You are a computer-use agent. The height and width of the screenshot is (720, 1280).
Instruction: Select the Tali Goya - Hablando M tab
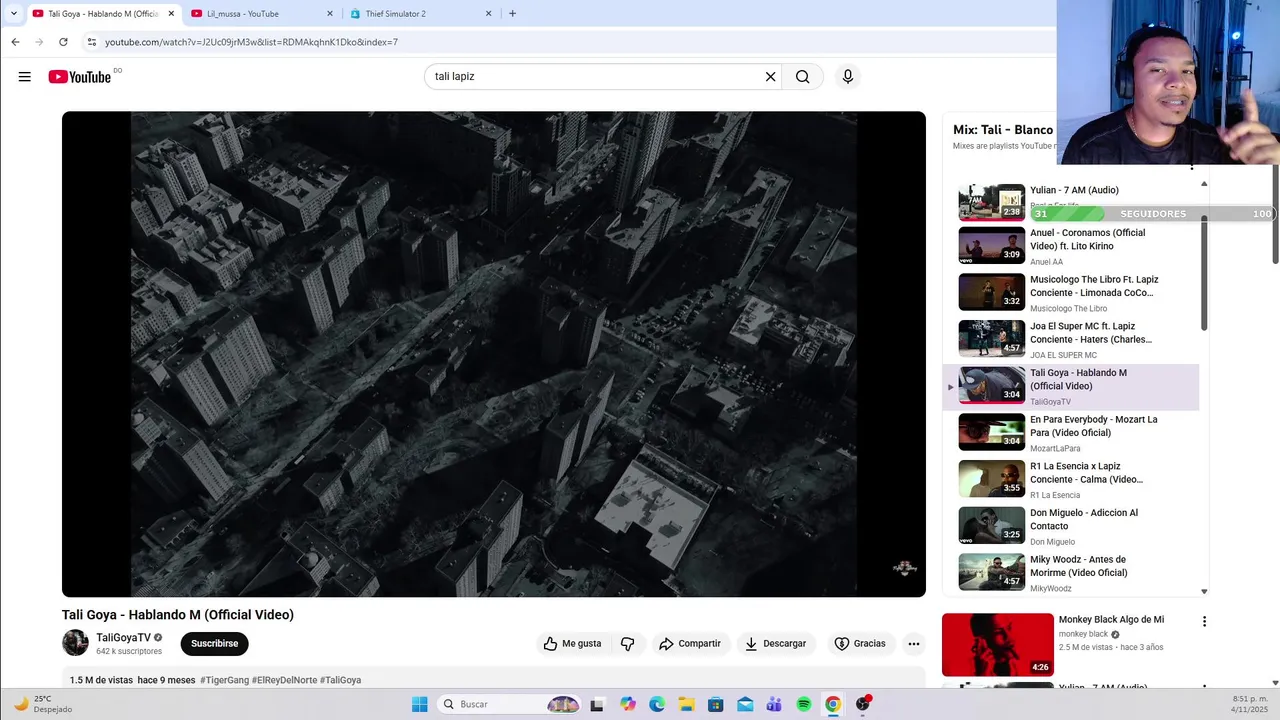tap(103, 13)
